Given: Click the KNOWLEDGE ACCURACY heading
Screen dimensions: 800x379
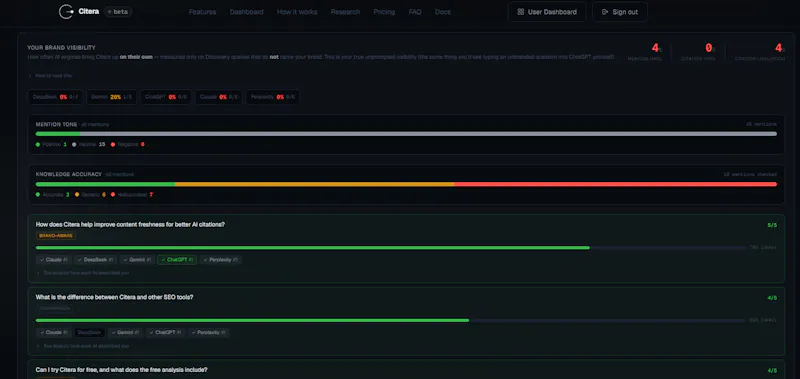Looking at the screenshot, I should 69,174.
